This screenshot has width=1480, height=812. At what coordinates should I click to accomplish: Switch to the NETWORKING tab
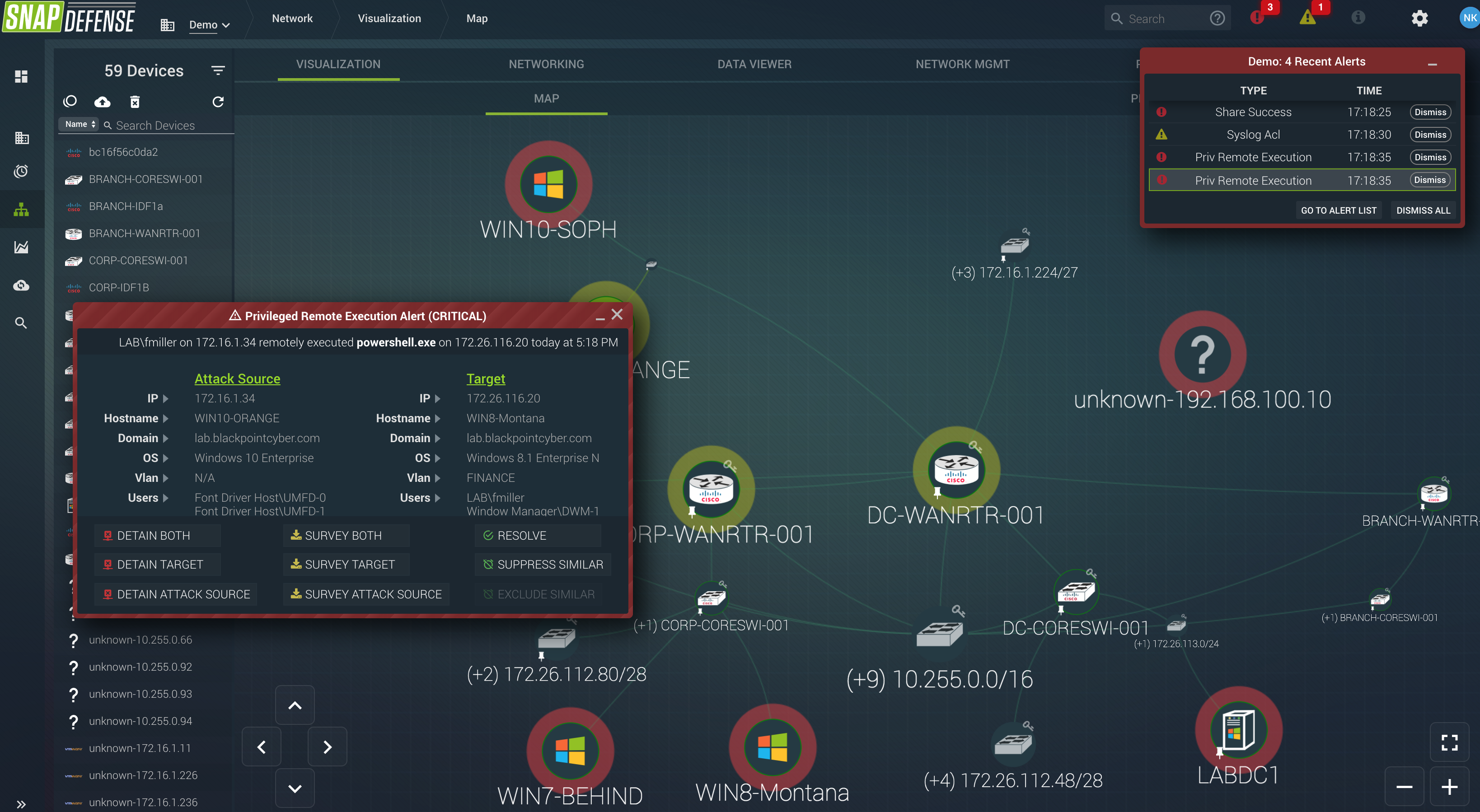pos(546,64)
